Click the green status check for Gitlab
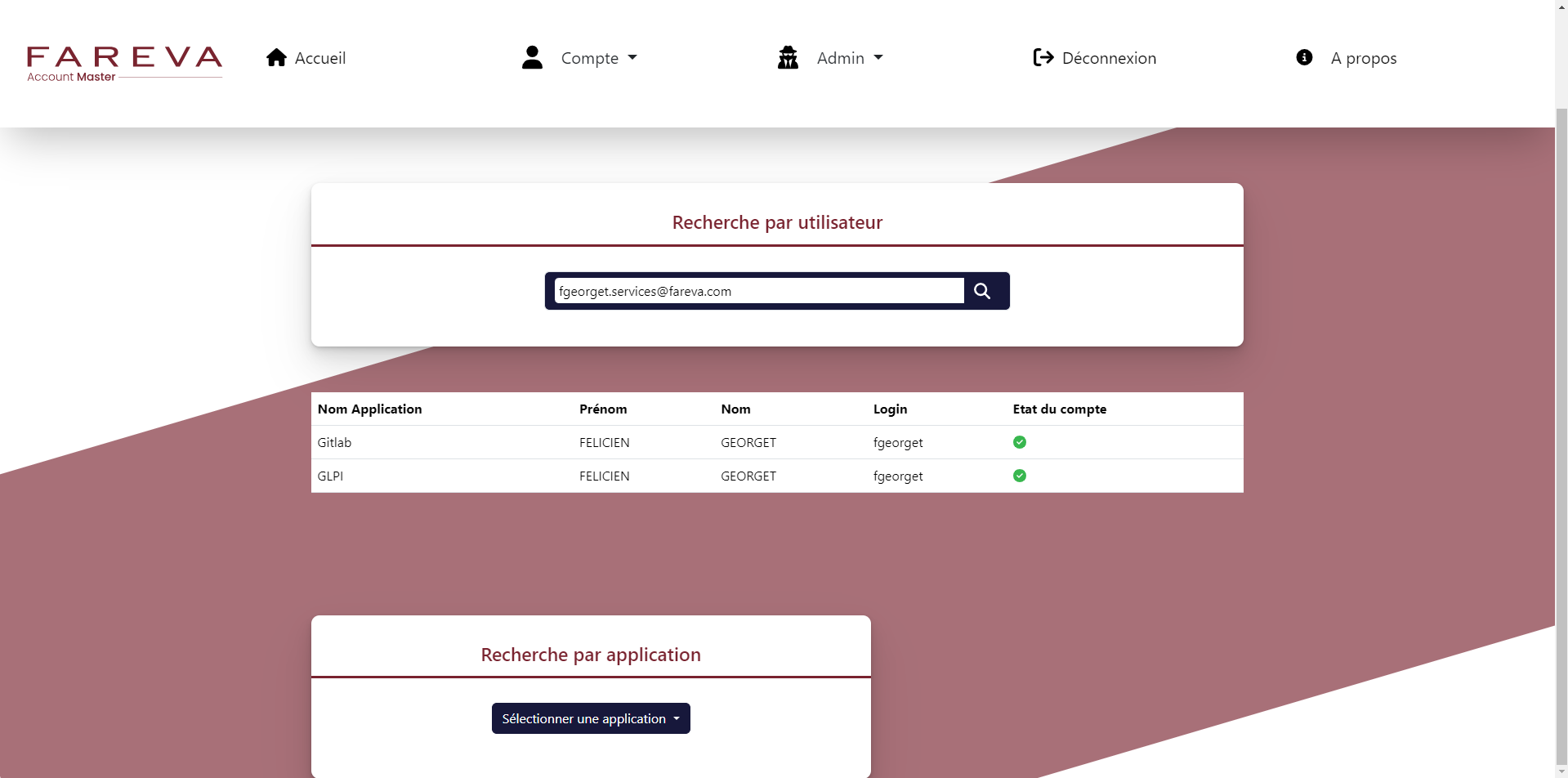Screen dimensions: 1568x778 pos(1019,442)
